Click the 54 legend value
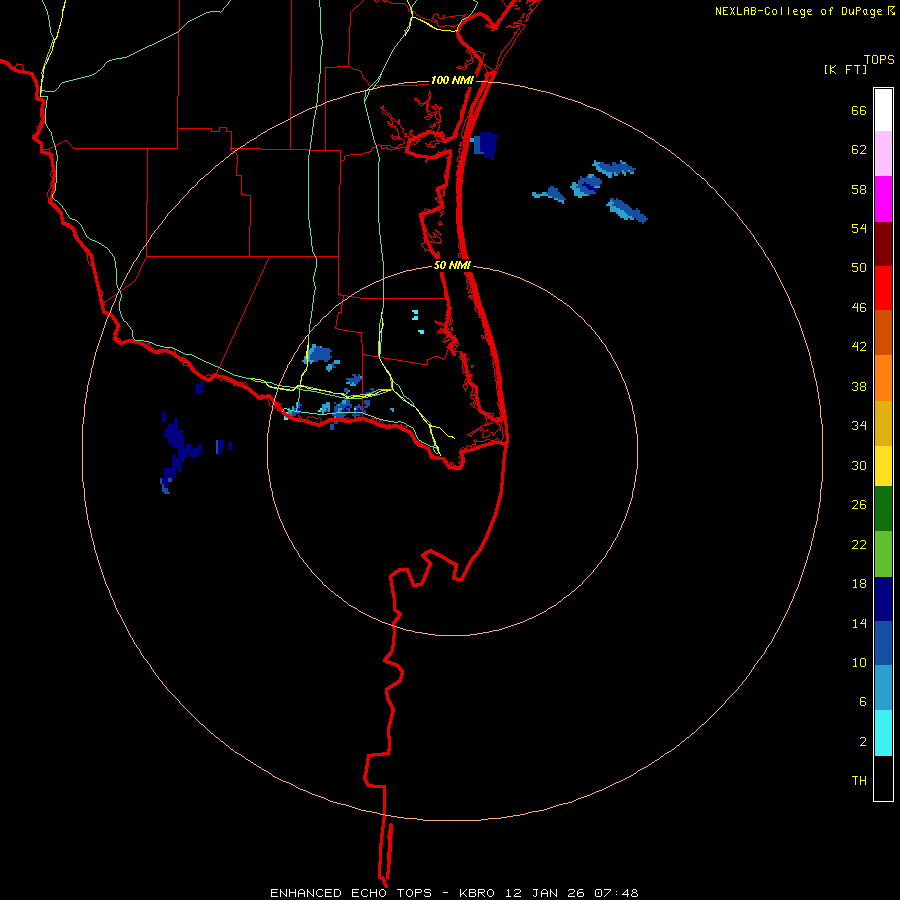Screen dimensions: 900x900 tap(859, 228)
